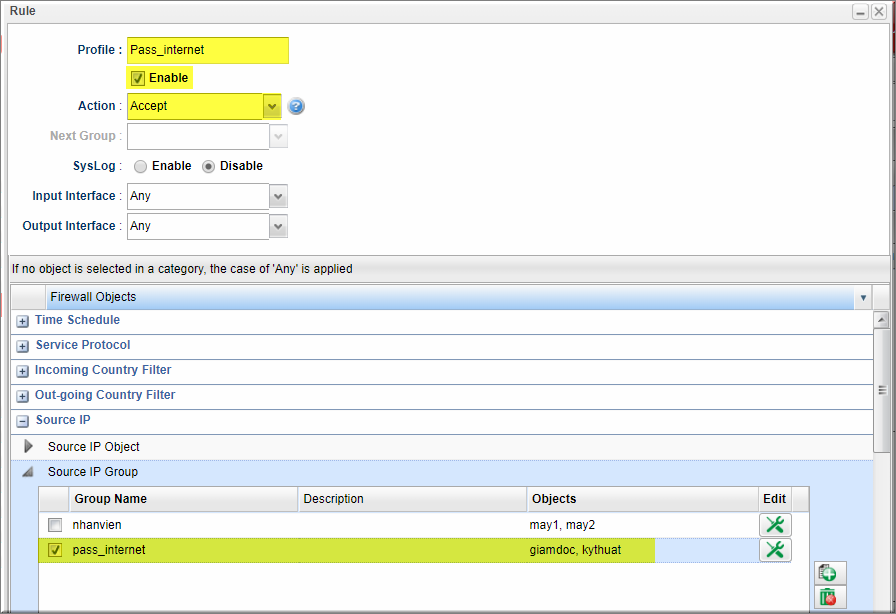Viewport: 896px width, 614px height.
Task: Select SysLog Enable radio button
Action: click(140, 166)
